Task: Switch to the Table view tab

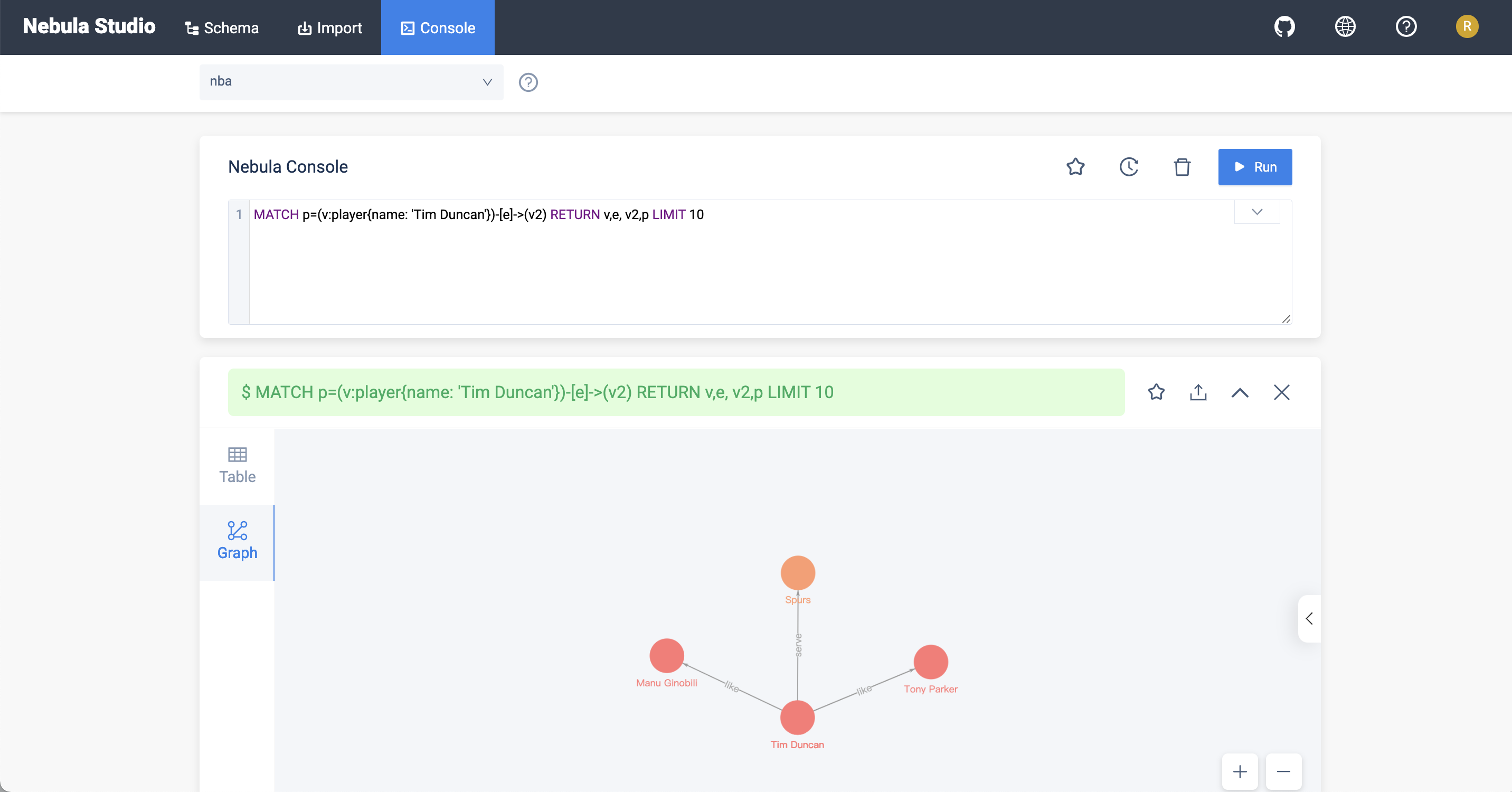Action: click(x=237, y=465)
